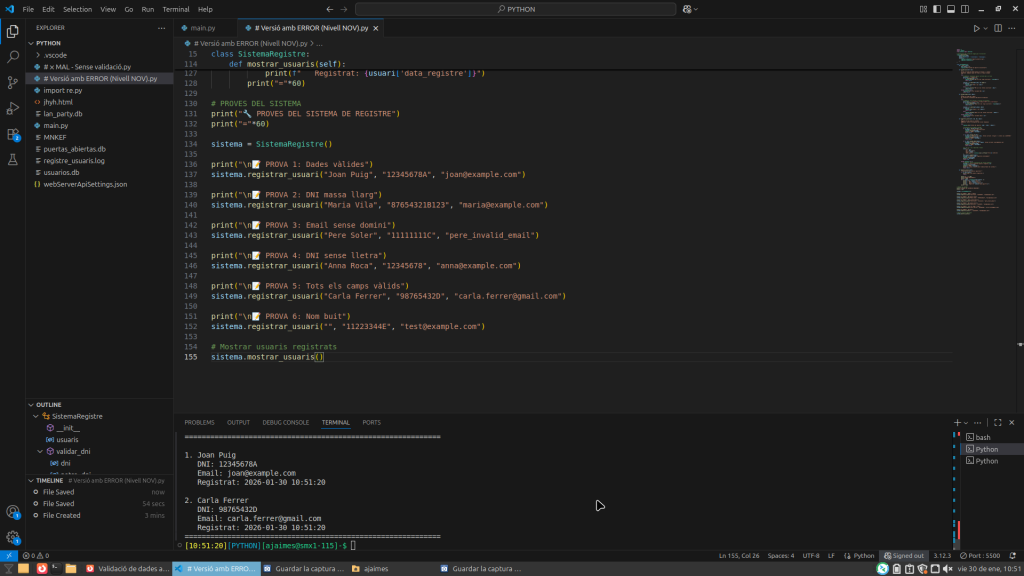Click the Run Python File play button
Image resolution: width=1024 pixels, height=576 pixels.
pos(979,28)
